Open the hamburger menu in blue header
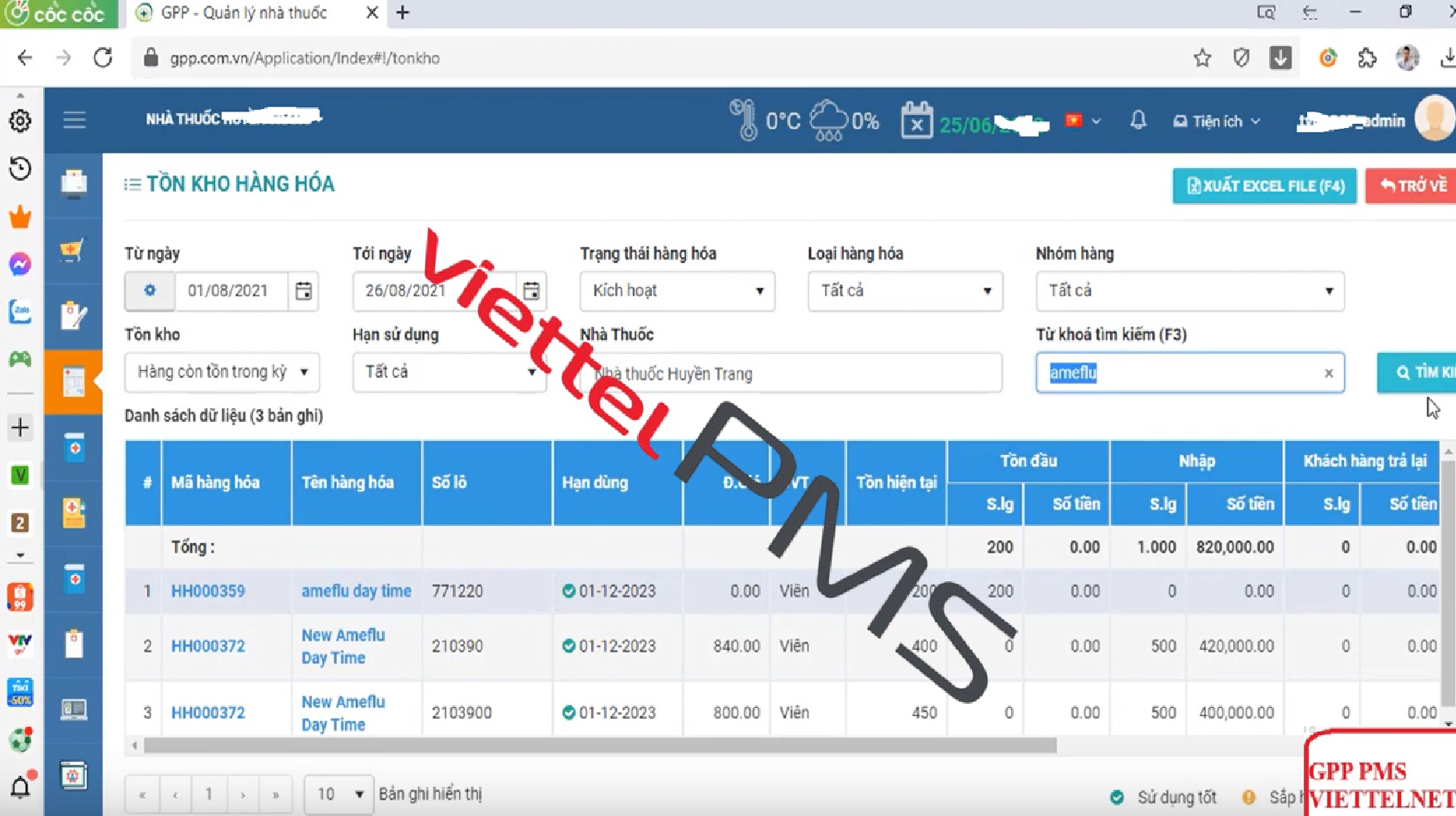This screenshot has height=816, width=1456. click(74, 120)
